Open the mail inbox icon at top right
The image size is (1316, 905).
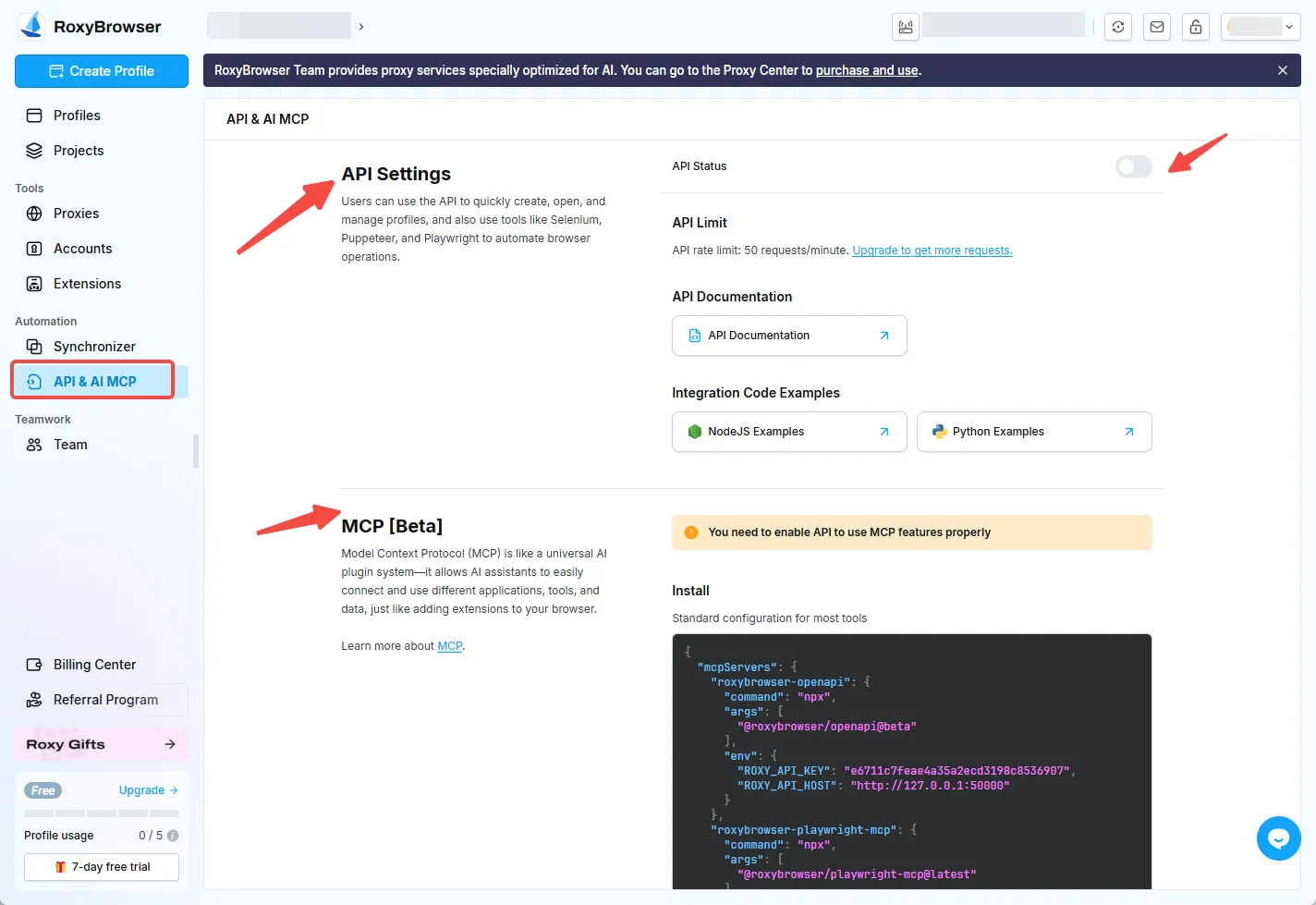1157,27
